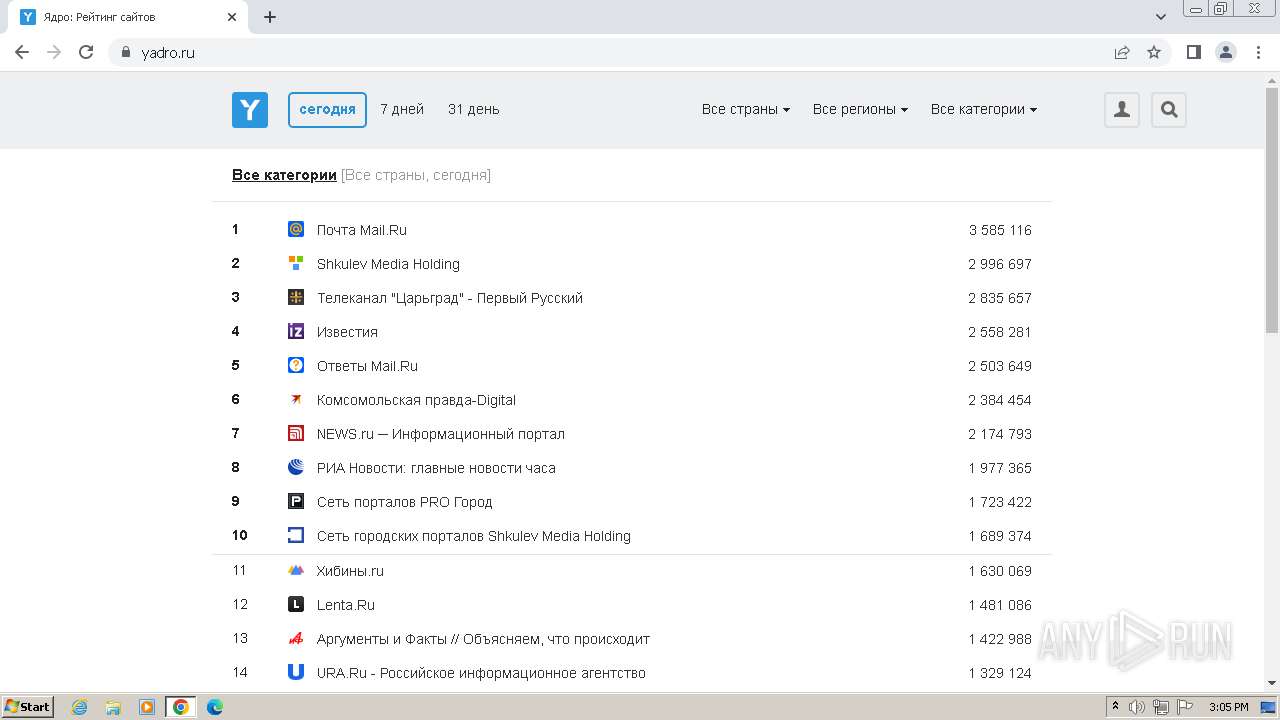Open a new browser tab

270,17
